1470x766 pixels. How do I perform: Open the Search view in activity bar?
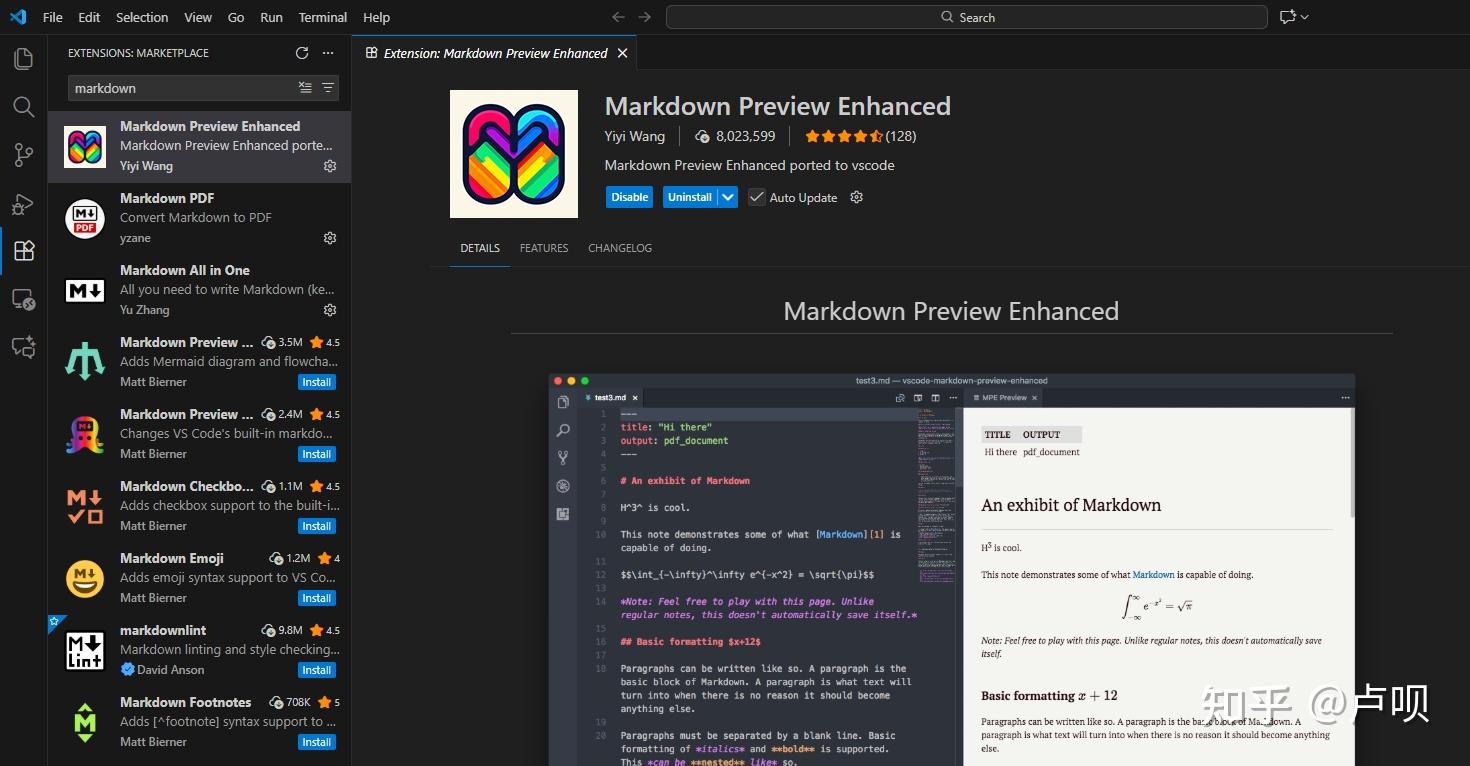coord(23,106)
